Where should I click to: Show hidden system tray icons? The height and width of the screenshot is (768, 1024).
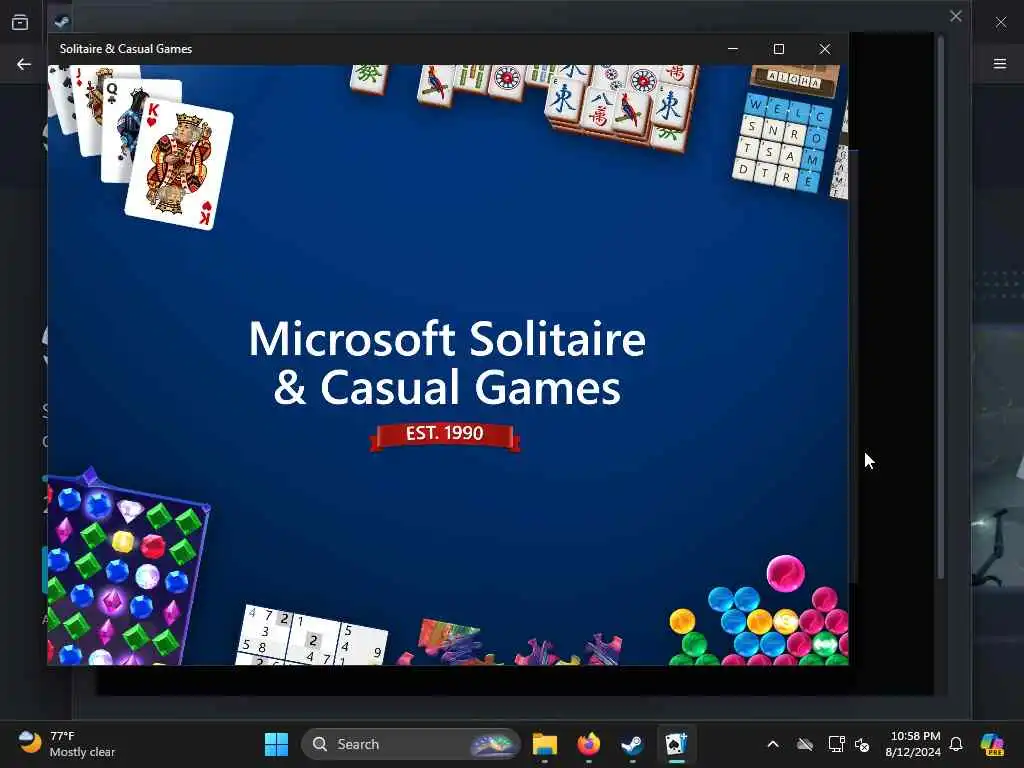coord(773,744)
